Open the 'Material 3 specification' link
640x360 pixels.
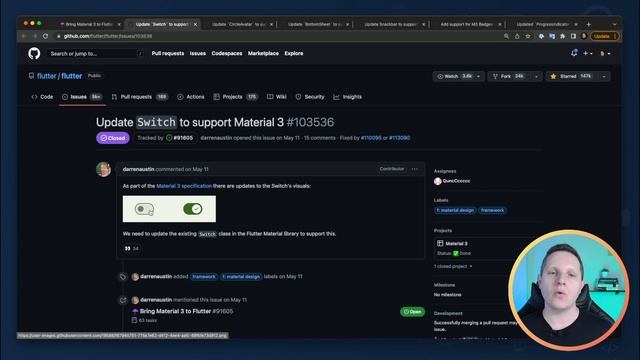coord(184,186)
